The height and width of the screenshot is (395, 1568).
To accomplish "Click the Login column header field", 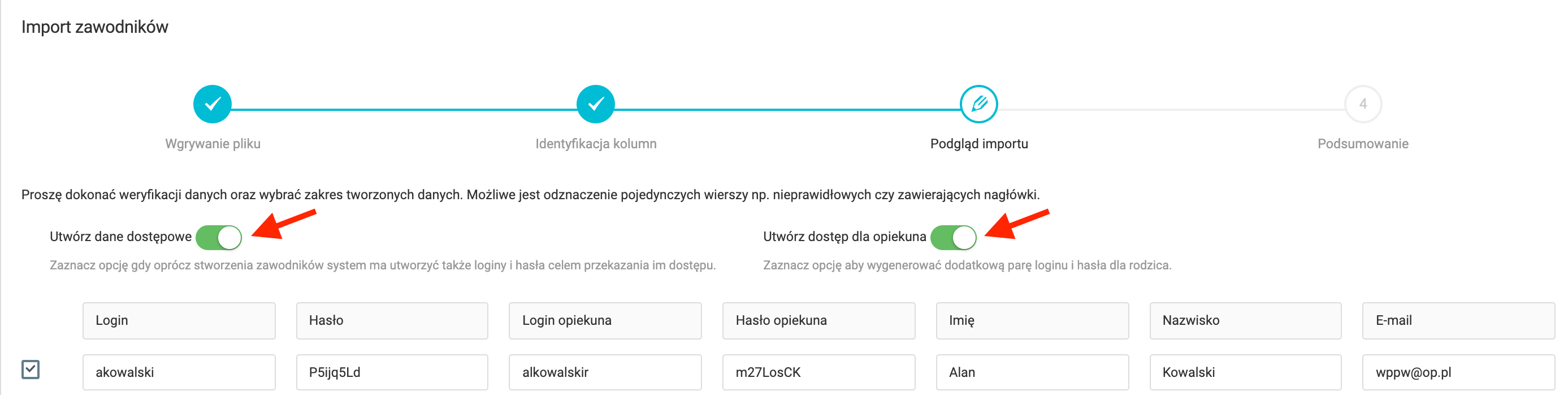I will (179, 321).
